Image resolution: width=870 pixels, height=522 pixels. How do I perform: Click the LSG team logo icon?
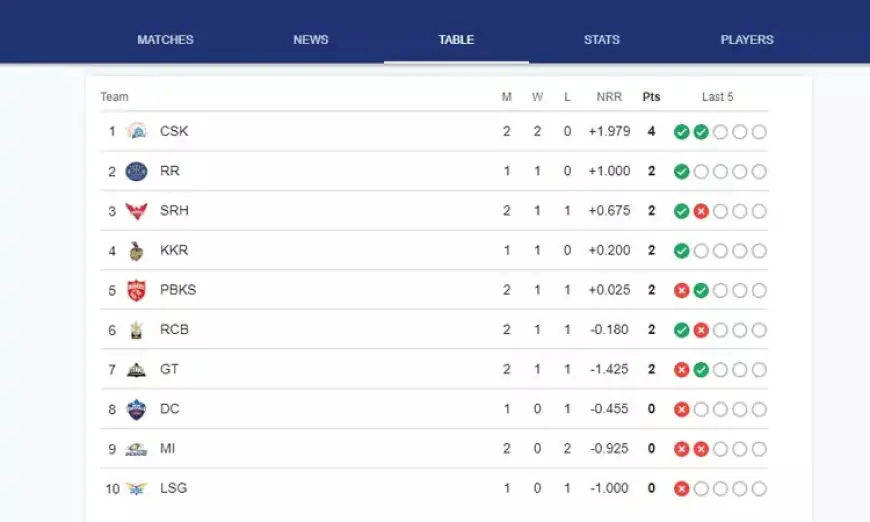tap(137, 488)
